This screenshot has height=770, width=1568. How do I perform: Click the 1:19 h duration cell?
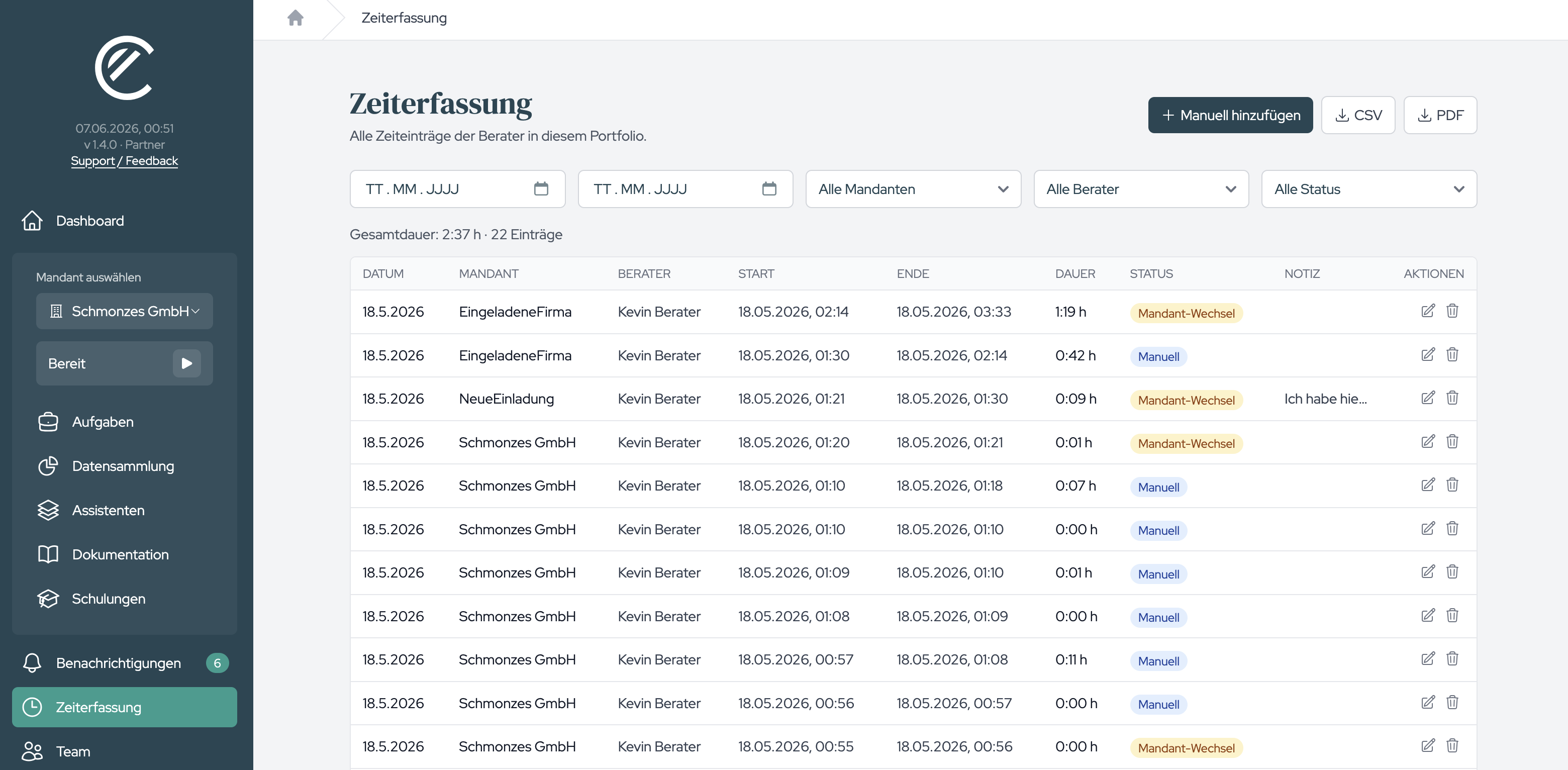tap(1070, 312)
